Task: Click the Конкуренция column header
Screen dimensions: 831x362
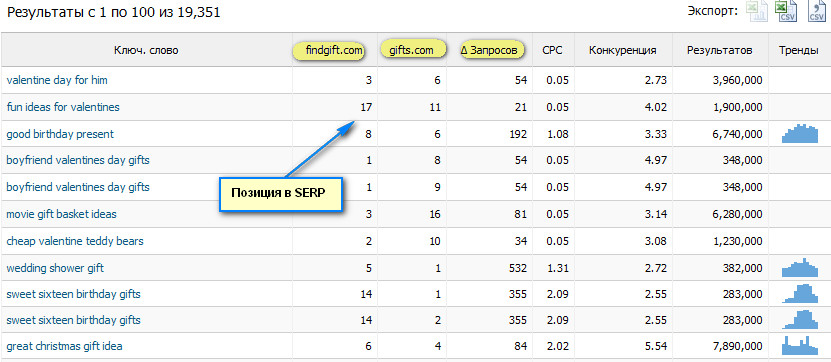Action: (623, 50)
